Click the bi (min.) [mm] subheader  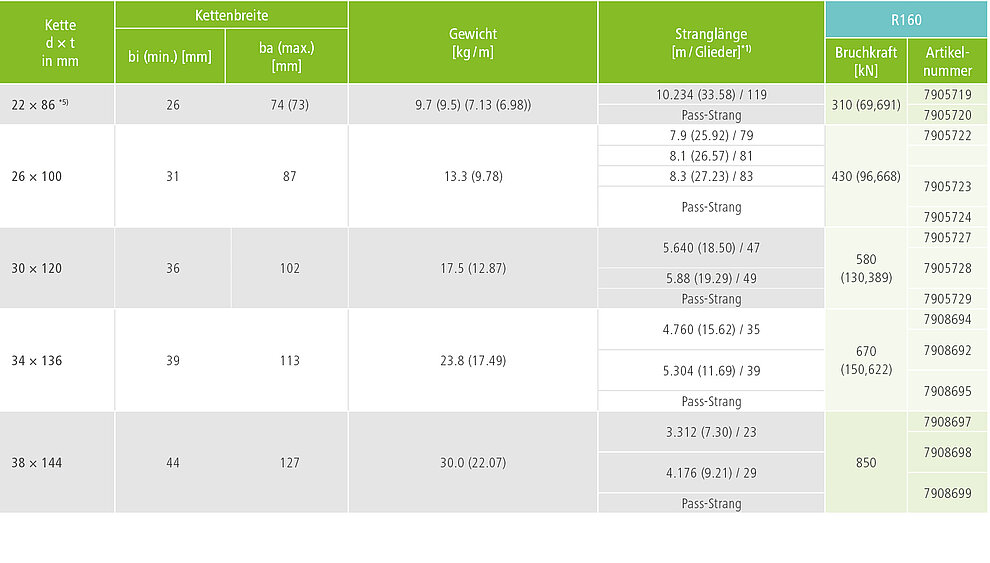(170, 56)
